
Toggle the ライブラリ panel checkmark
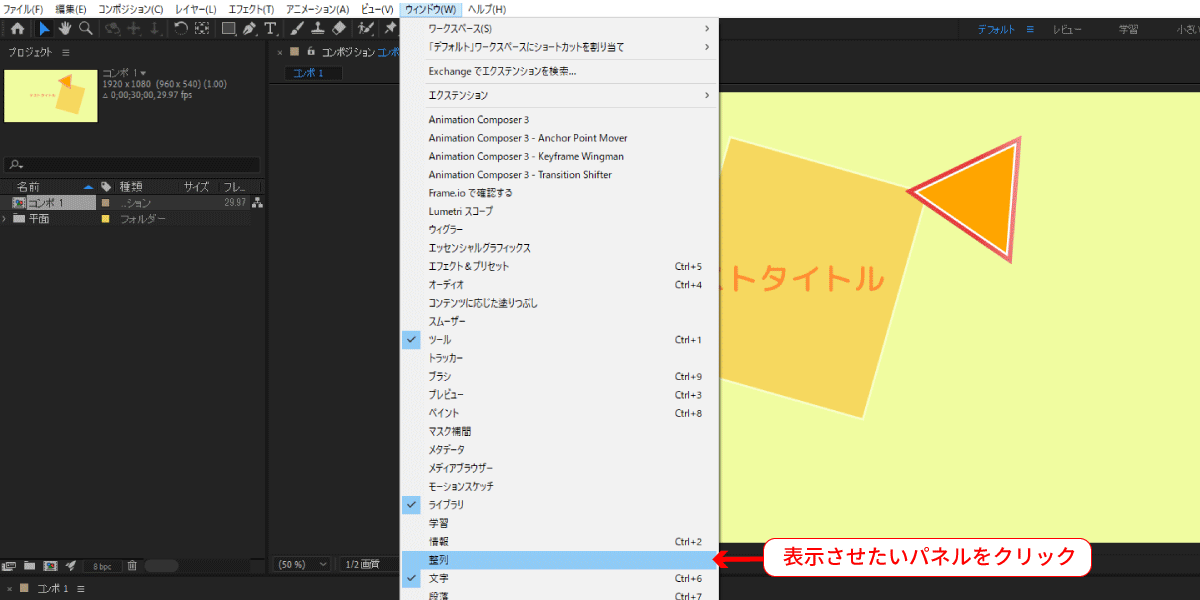(411, 505)
